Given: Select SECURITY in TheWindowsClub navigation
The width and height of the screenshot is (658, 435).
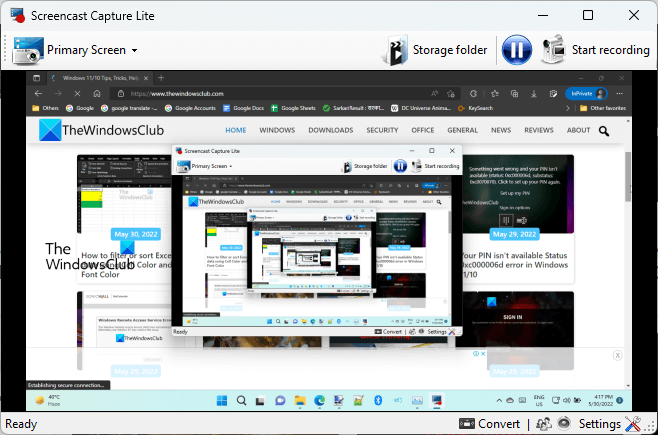Looking at the screenshot, I should tap(382, 130).
